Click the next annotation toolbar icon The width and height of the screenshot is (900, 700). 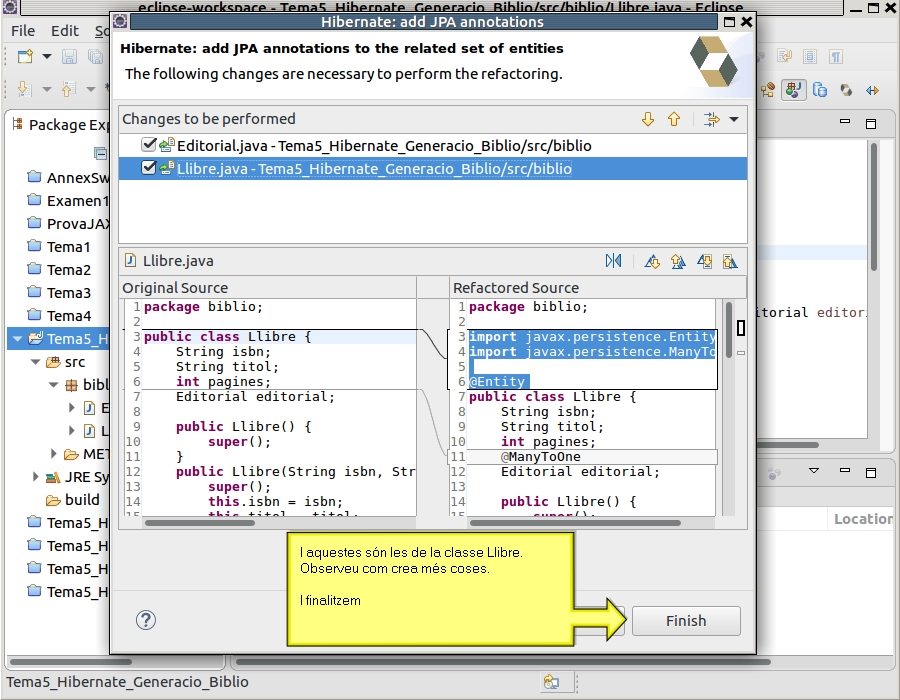[24, 89]
